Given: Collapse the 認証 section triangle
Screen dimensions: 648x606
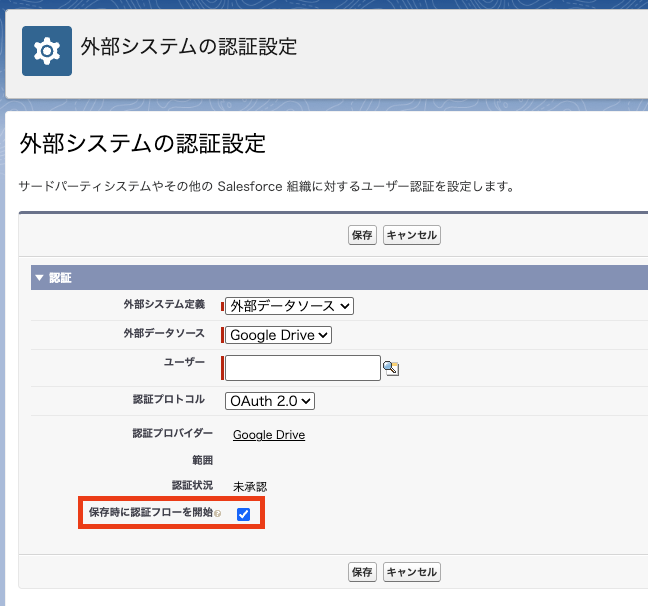Looking at the screenshot, I should 39,278.
